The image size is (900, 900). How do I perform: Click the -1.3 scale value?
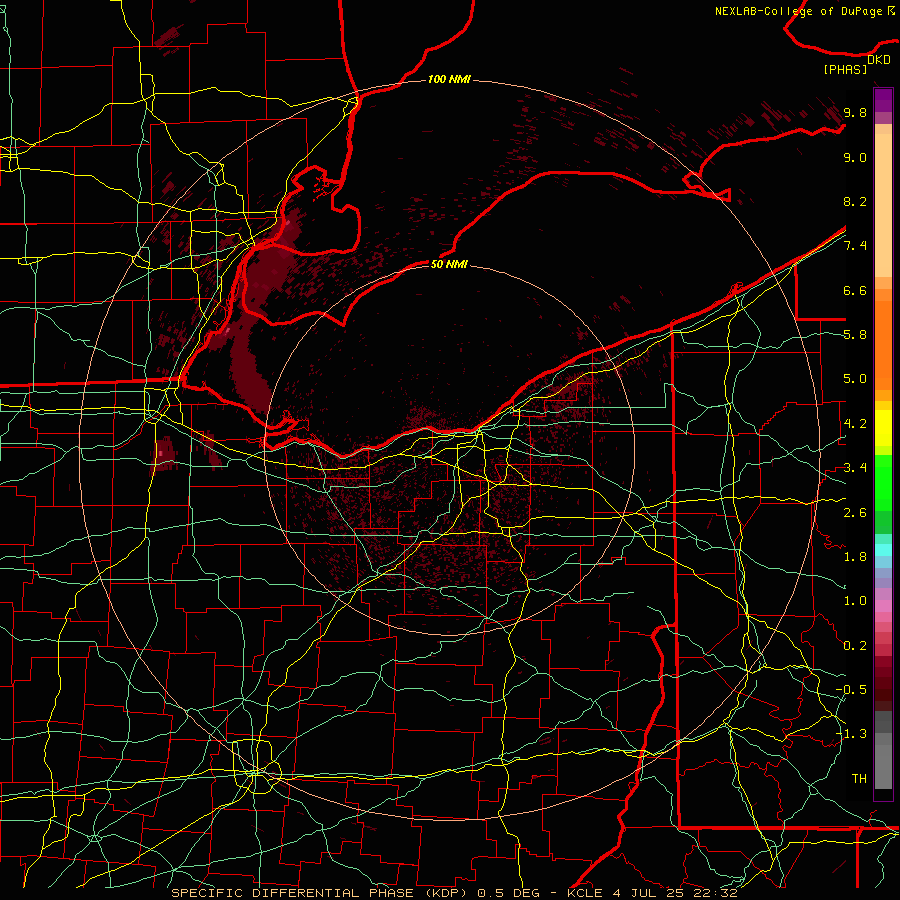pos(851,734)
